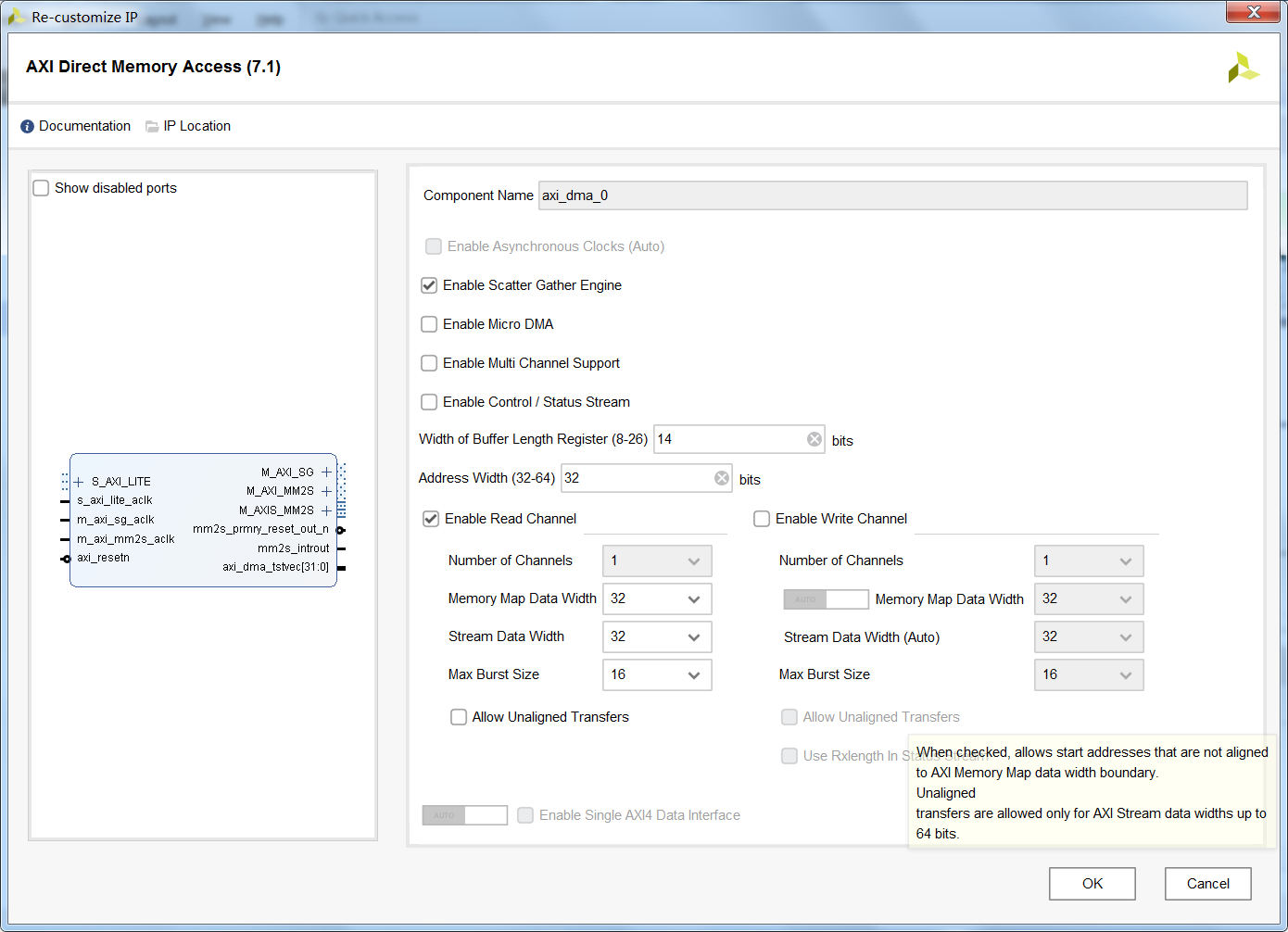Image resolution: width=1288 pixels, height=932 pixels.
Task: Check Show disabled ports
Action: 41,187
